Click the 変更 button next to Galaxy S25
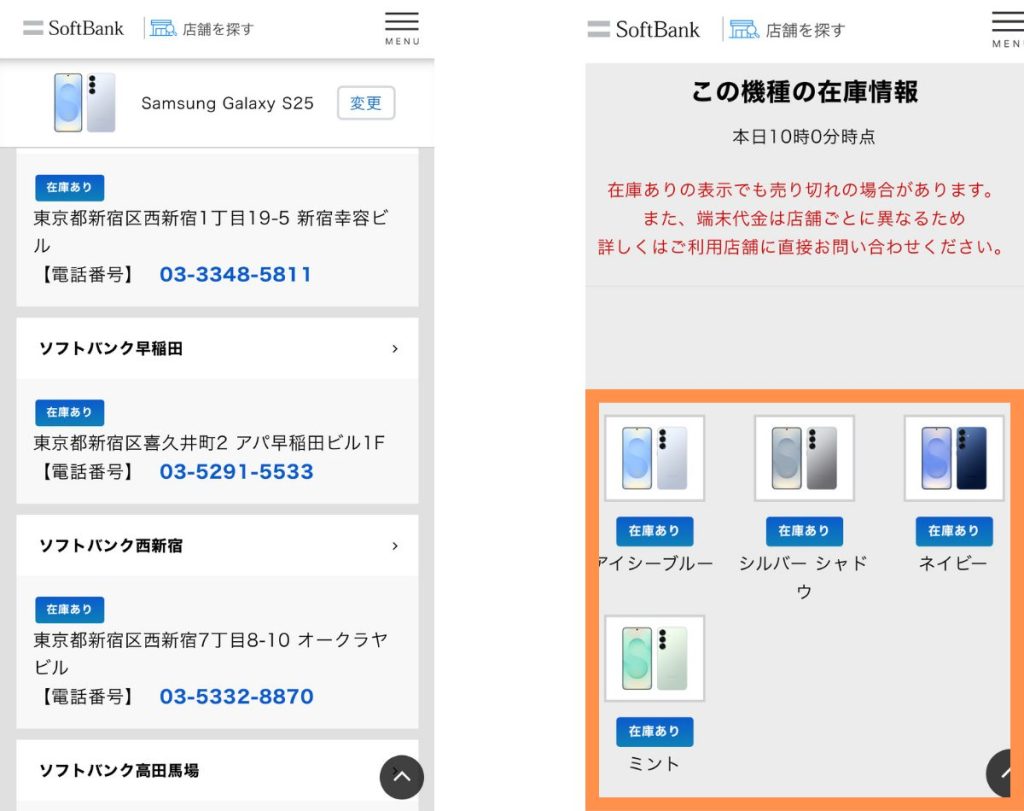1024x811 pixels. [366, 103]
